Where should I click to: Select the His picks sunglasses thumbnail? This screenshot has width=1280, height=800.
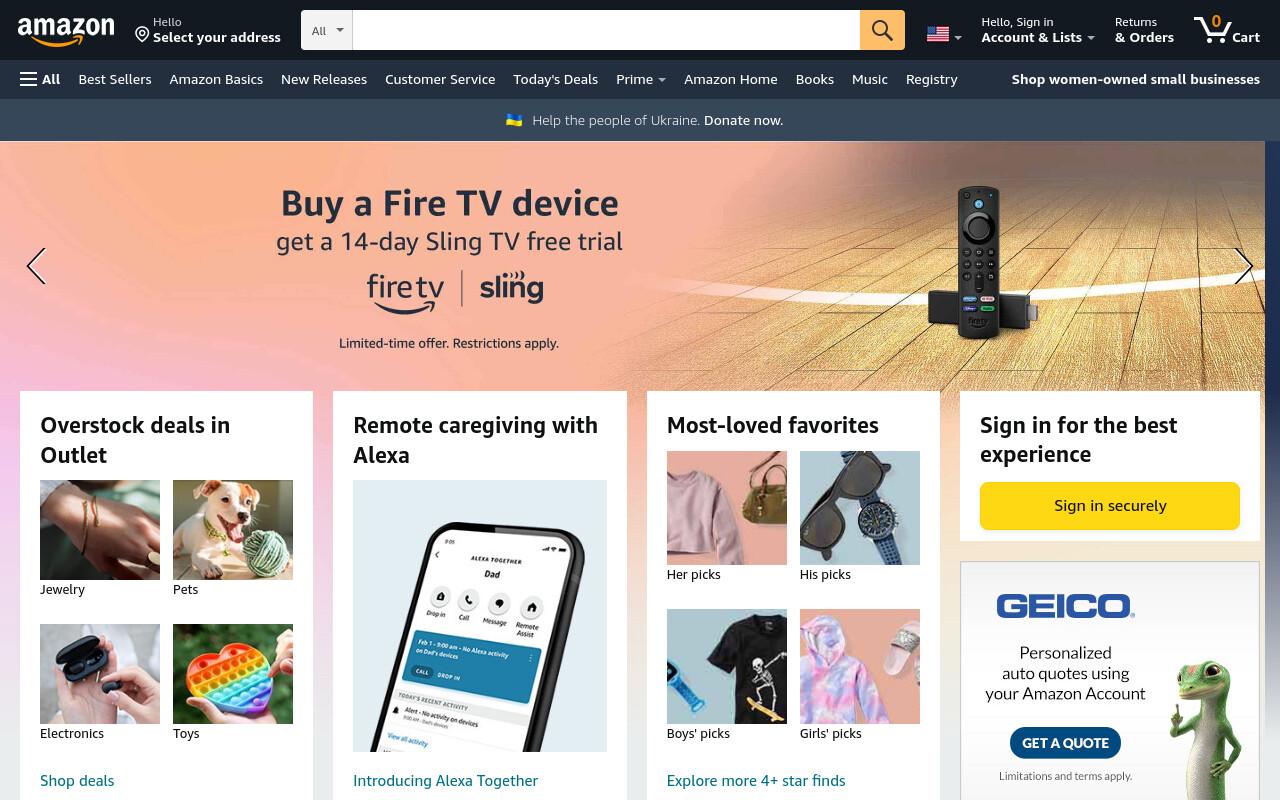[x=860, y=508]
